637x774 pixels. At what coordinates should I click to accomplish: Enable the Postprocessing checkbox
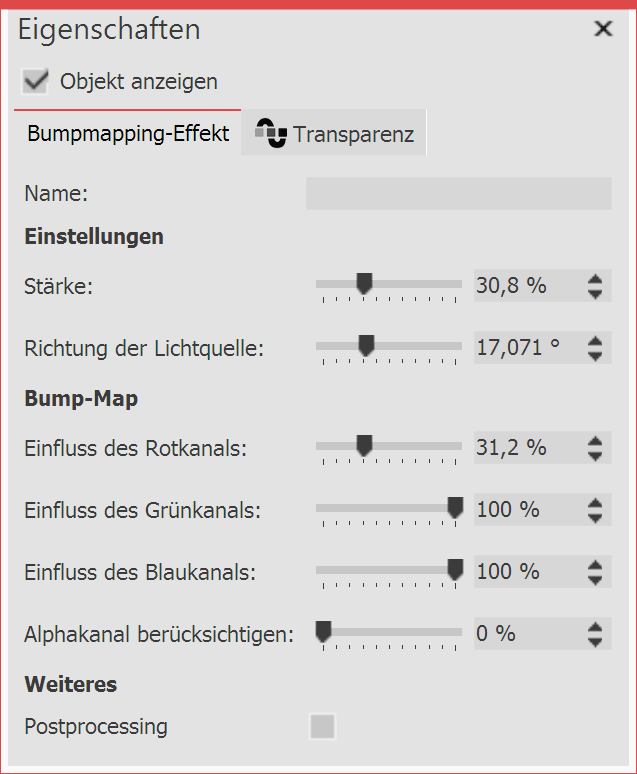click(x=322, y=727)
